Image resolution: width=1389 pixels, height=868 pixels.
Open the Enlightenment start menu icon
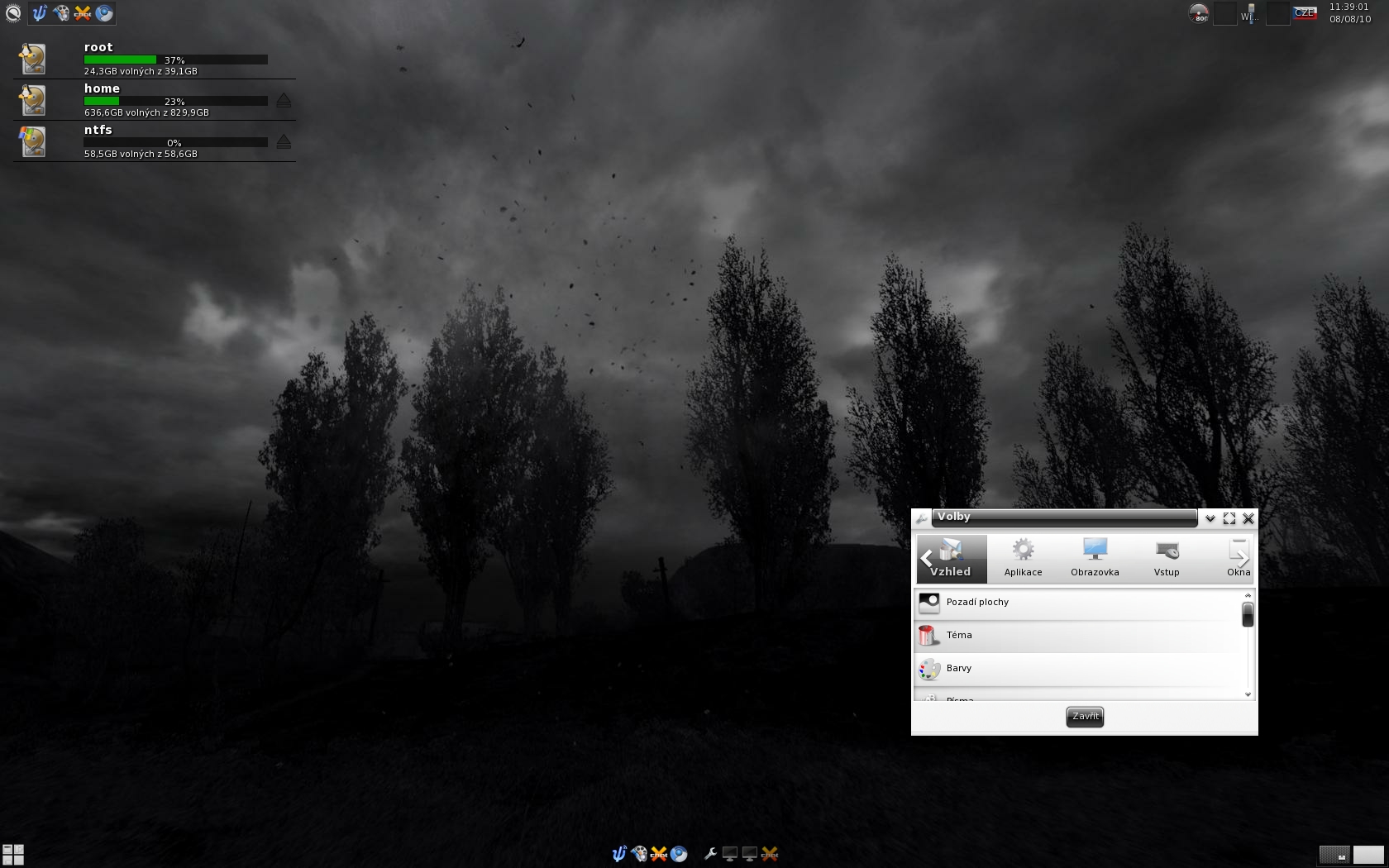(12, 12)
